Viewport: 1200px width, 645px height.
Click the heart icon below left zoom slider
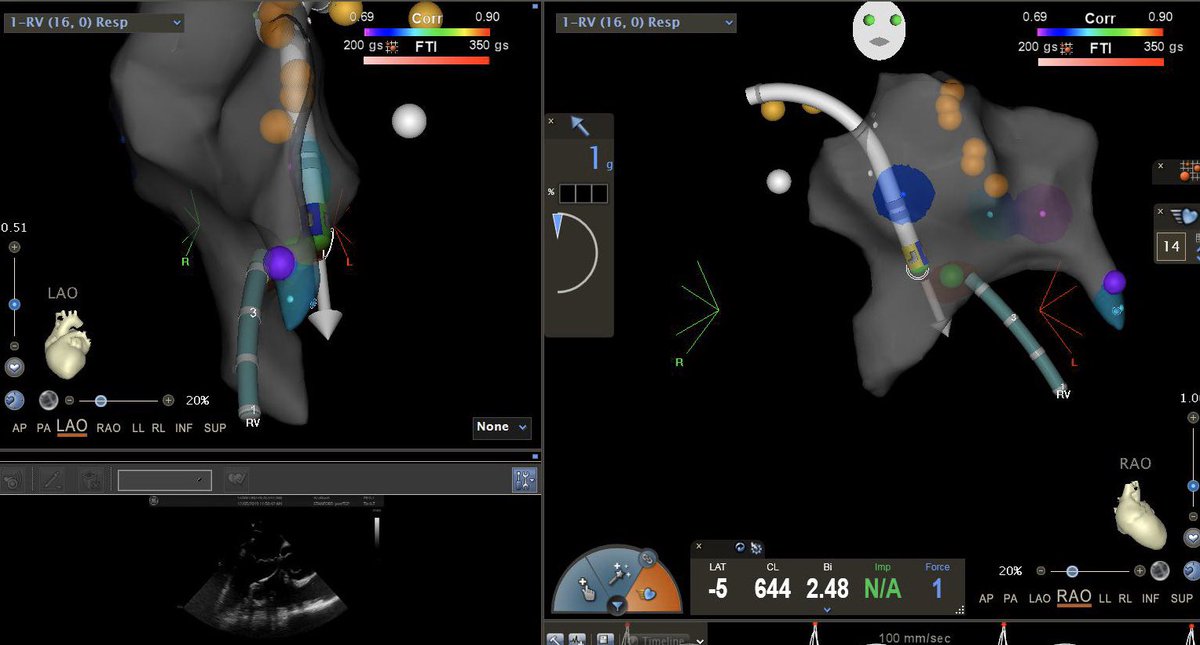14,368
